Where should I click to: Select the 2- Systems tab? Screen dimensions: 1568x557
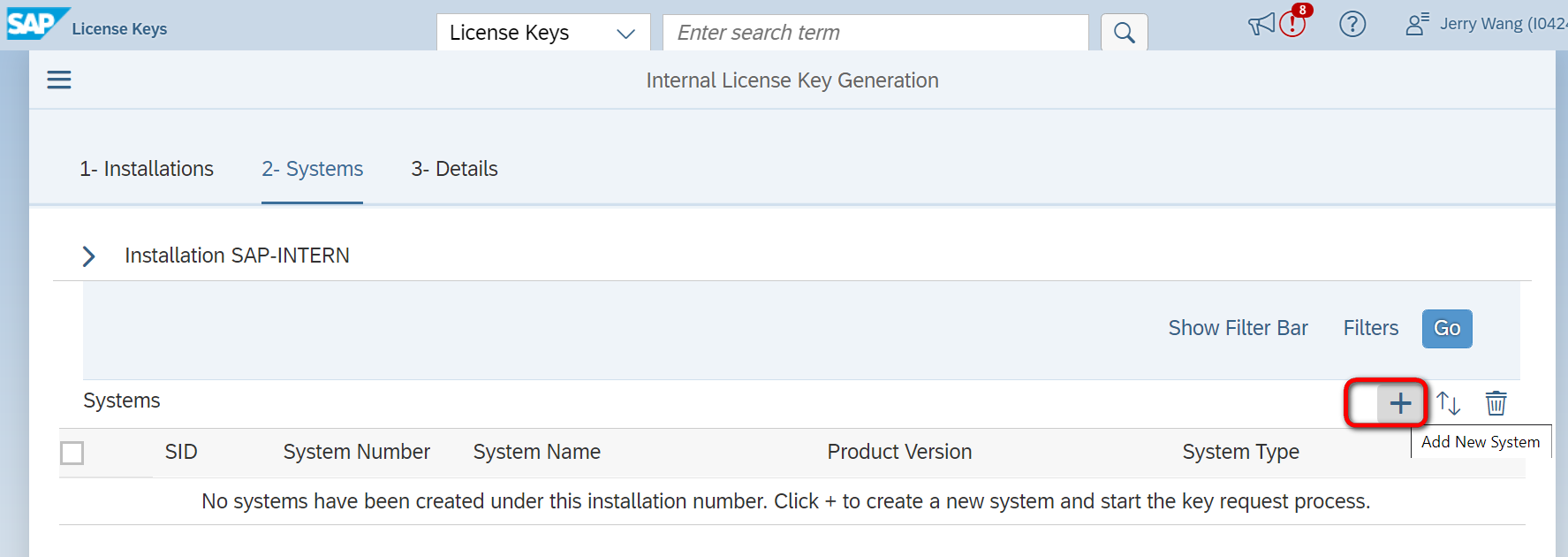(x=312, y=169)
